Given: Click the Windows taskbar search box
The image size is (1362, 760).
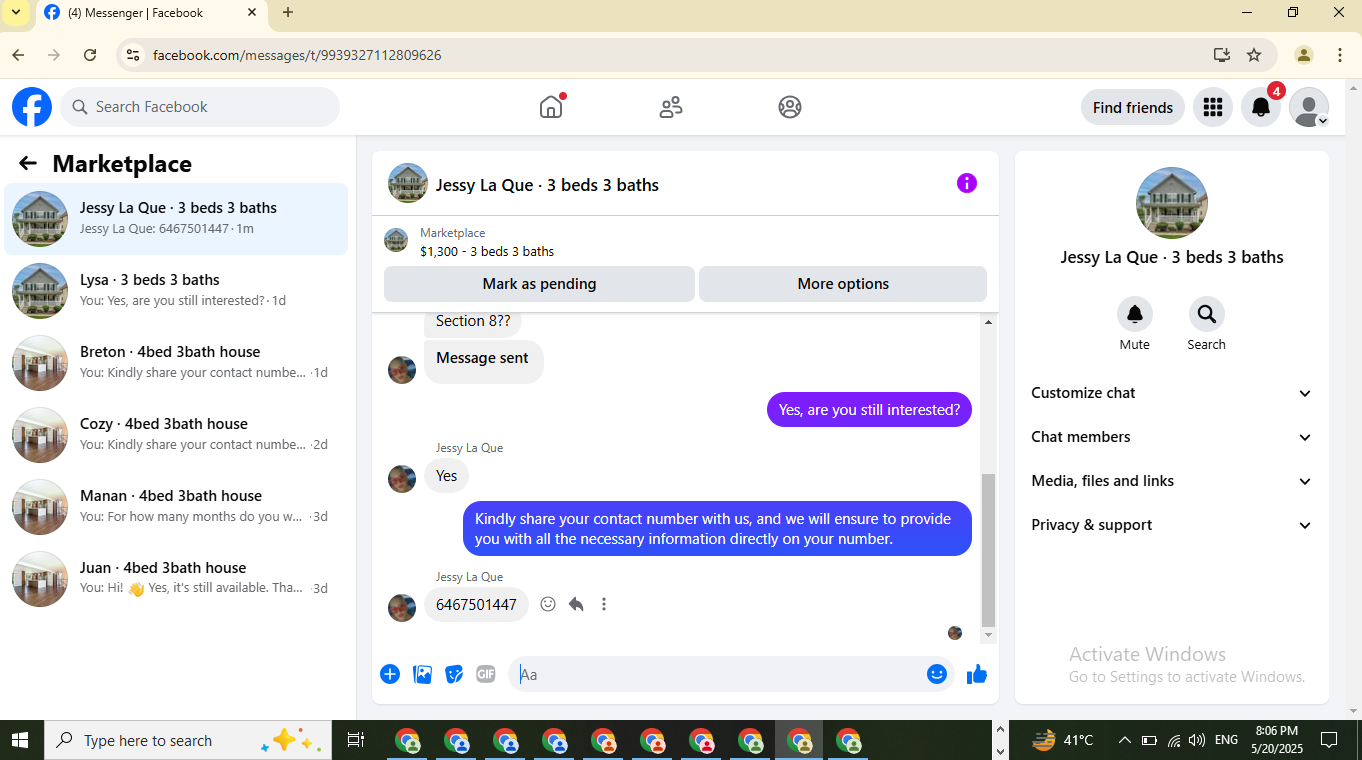Looking at the screenshot, I should 188,740.
